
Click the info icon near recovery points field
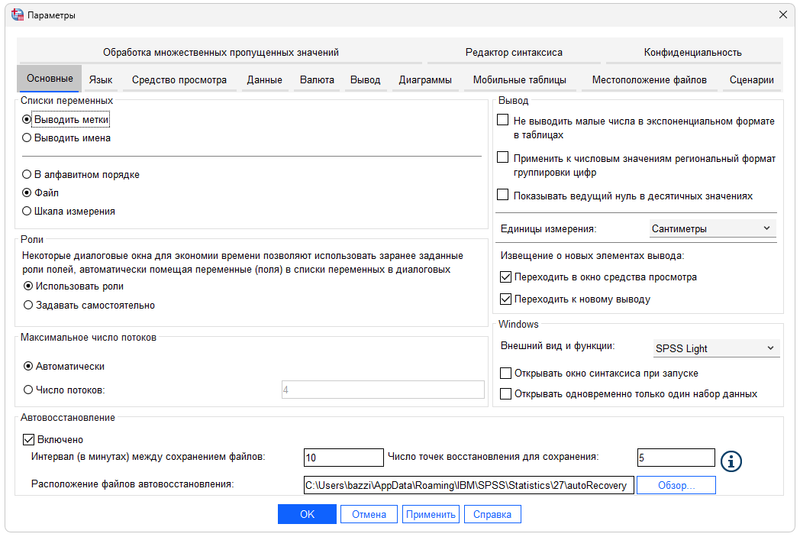pyautogui.click(x=733, y=460)
